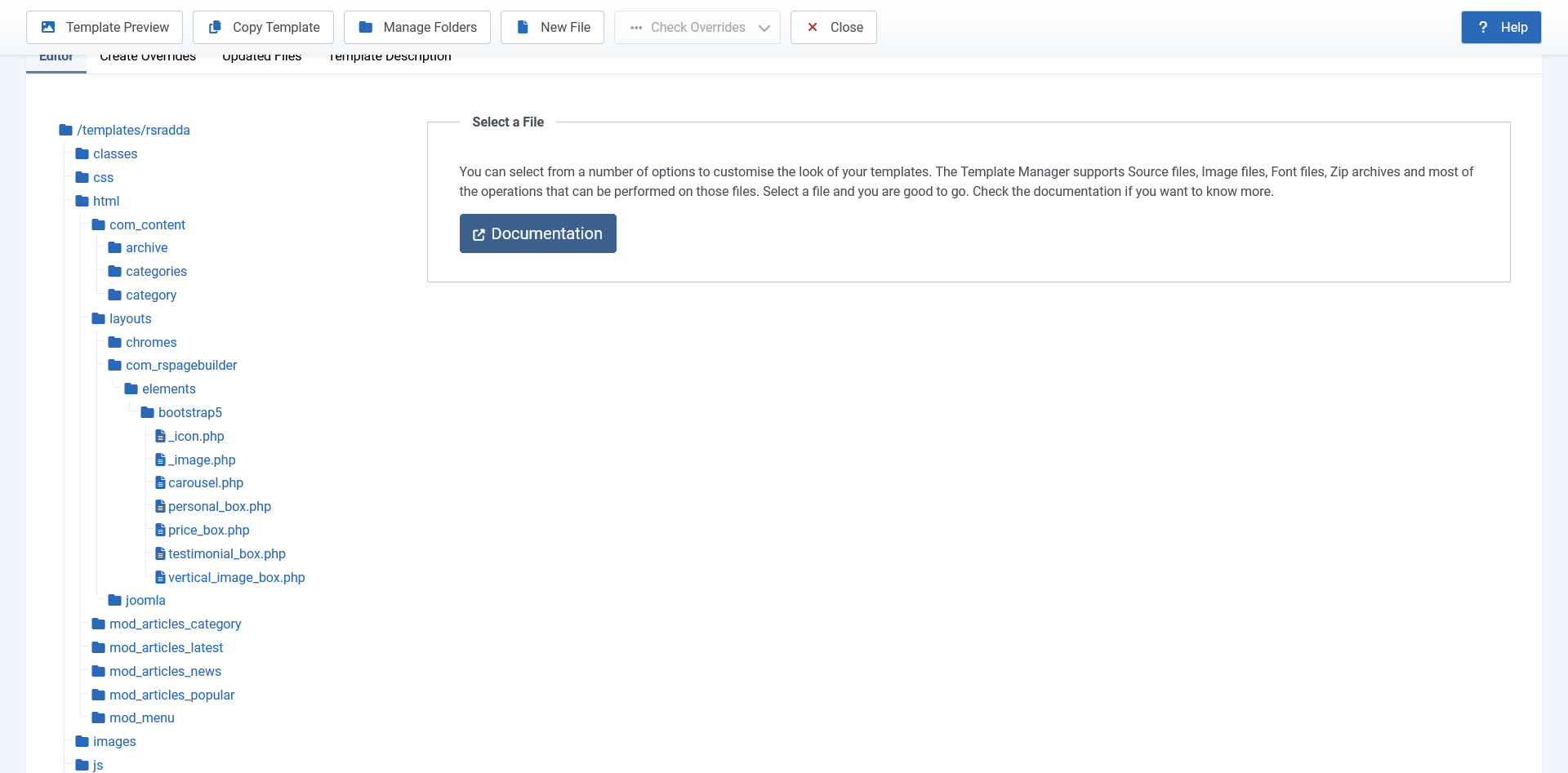
Task: Click the Help question mark icon
Action: 1483,27
